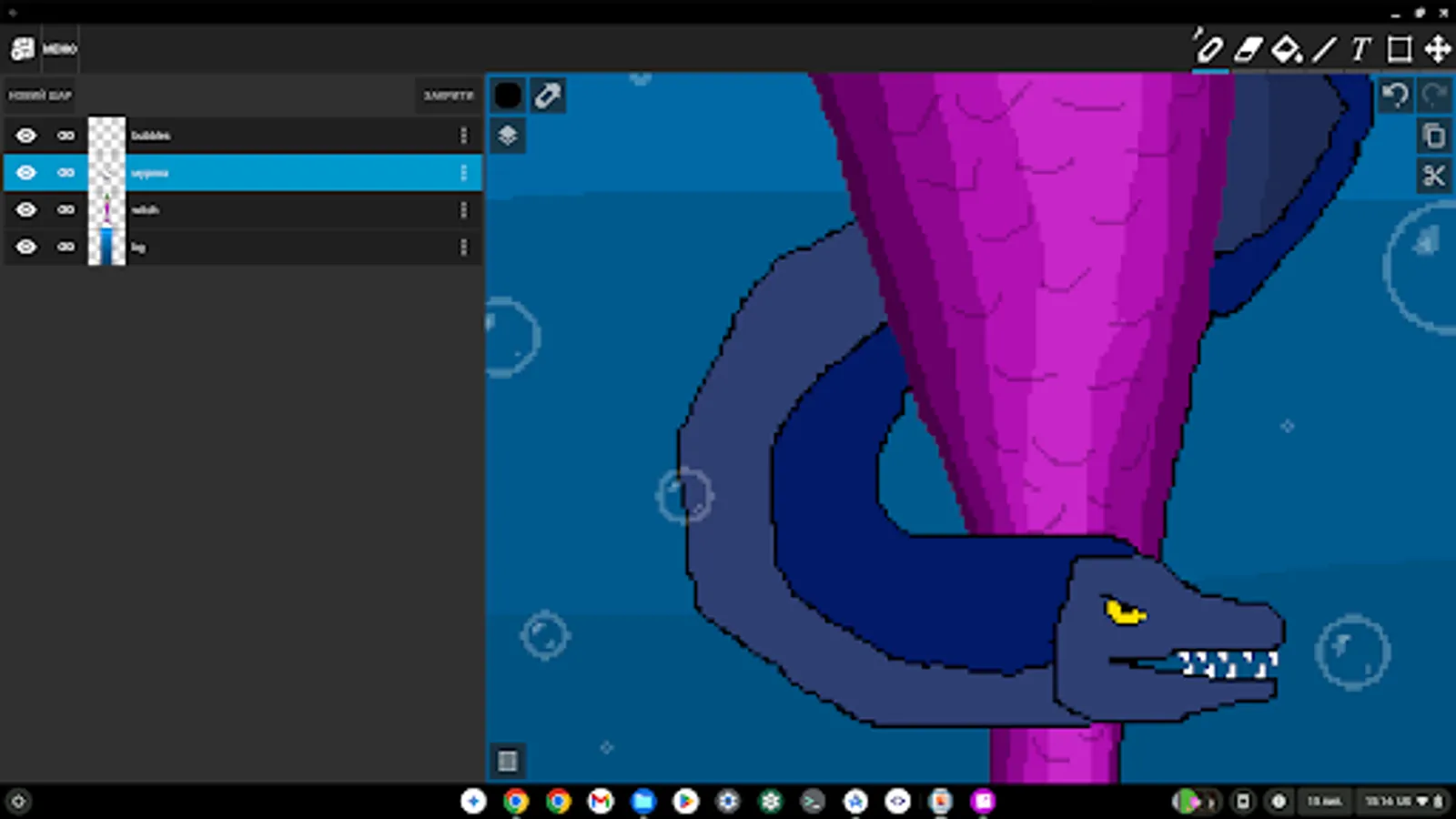Screen dimensions: 1456x819
Task: Select the Eraser tool
Action: 1248,51
